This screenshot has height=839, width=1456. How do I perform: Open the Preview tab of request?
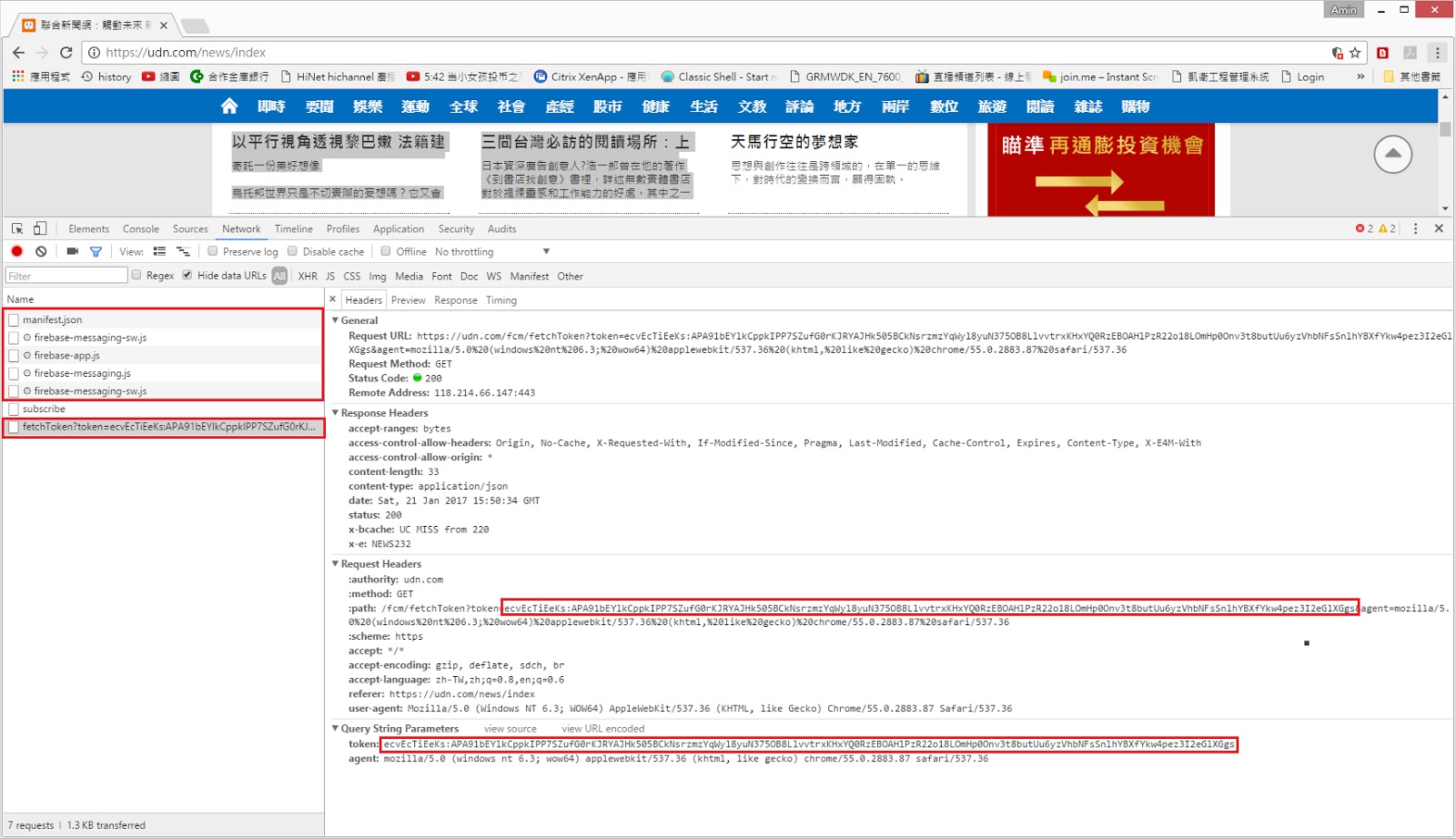(x=409, y=300)
